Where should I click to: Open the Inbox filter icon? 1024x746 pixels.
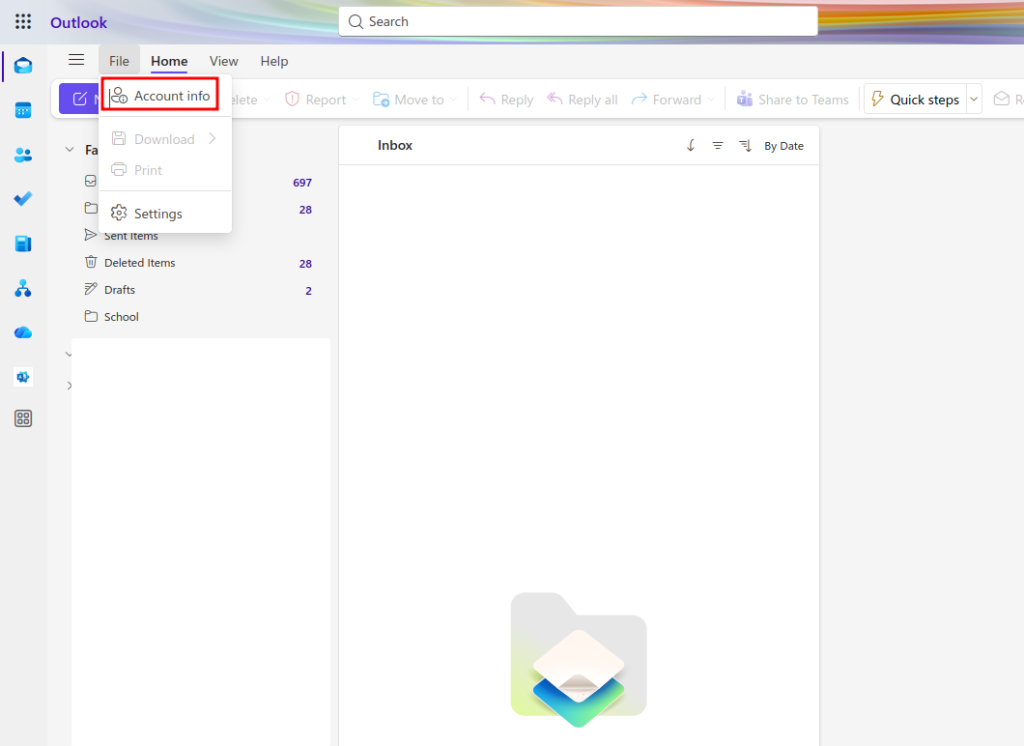717,146
